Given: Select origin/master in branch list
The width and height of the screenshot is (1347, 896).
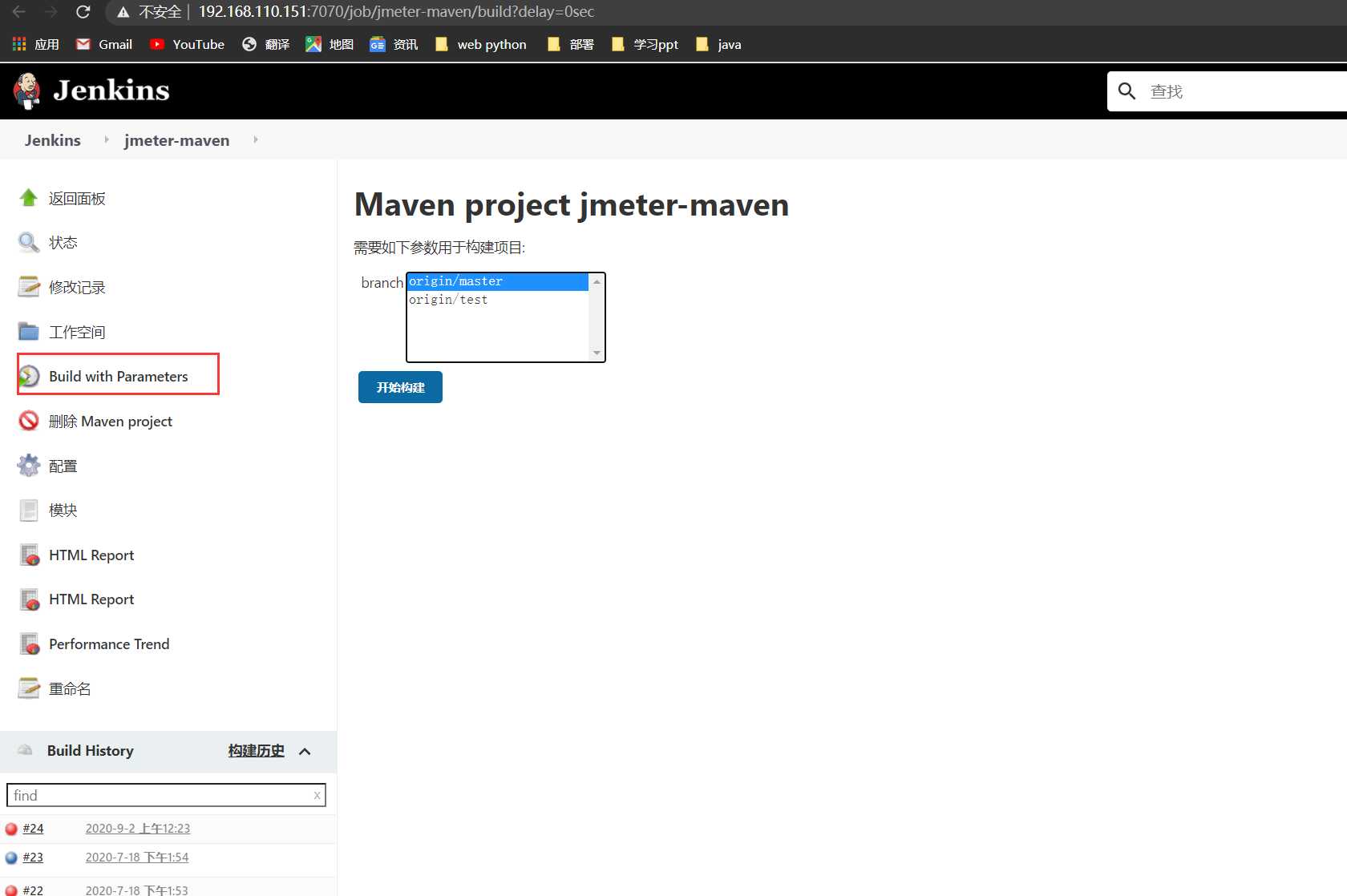Looking at the screenshot, I should [498, 281].
